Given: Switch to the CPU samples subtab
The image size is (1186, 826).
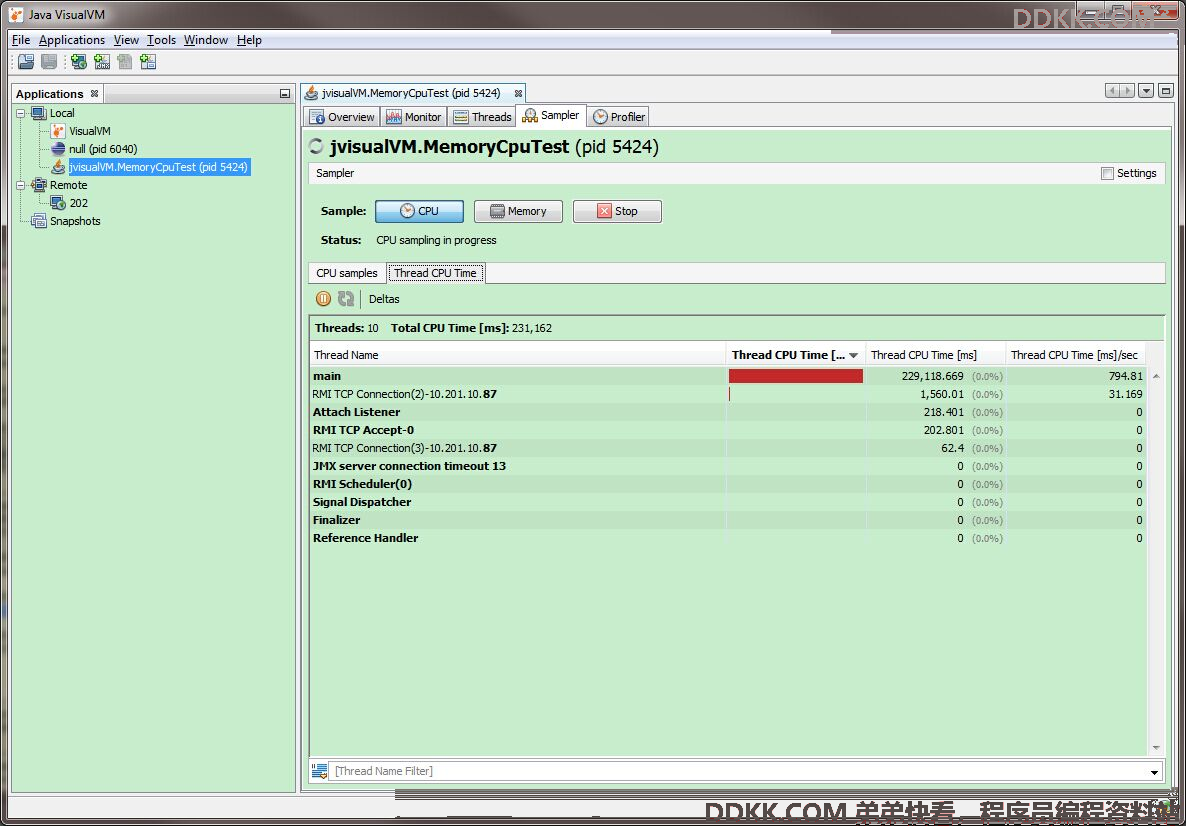Looking at the screenshot, I should (x=346, y=273).
